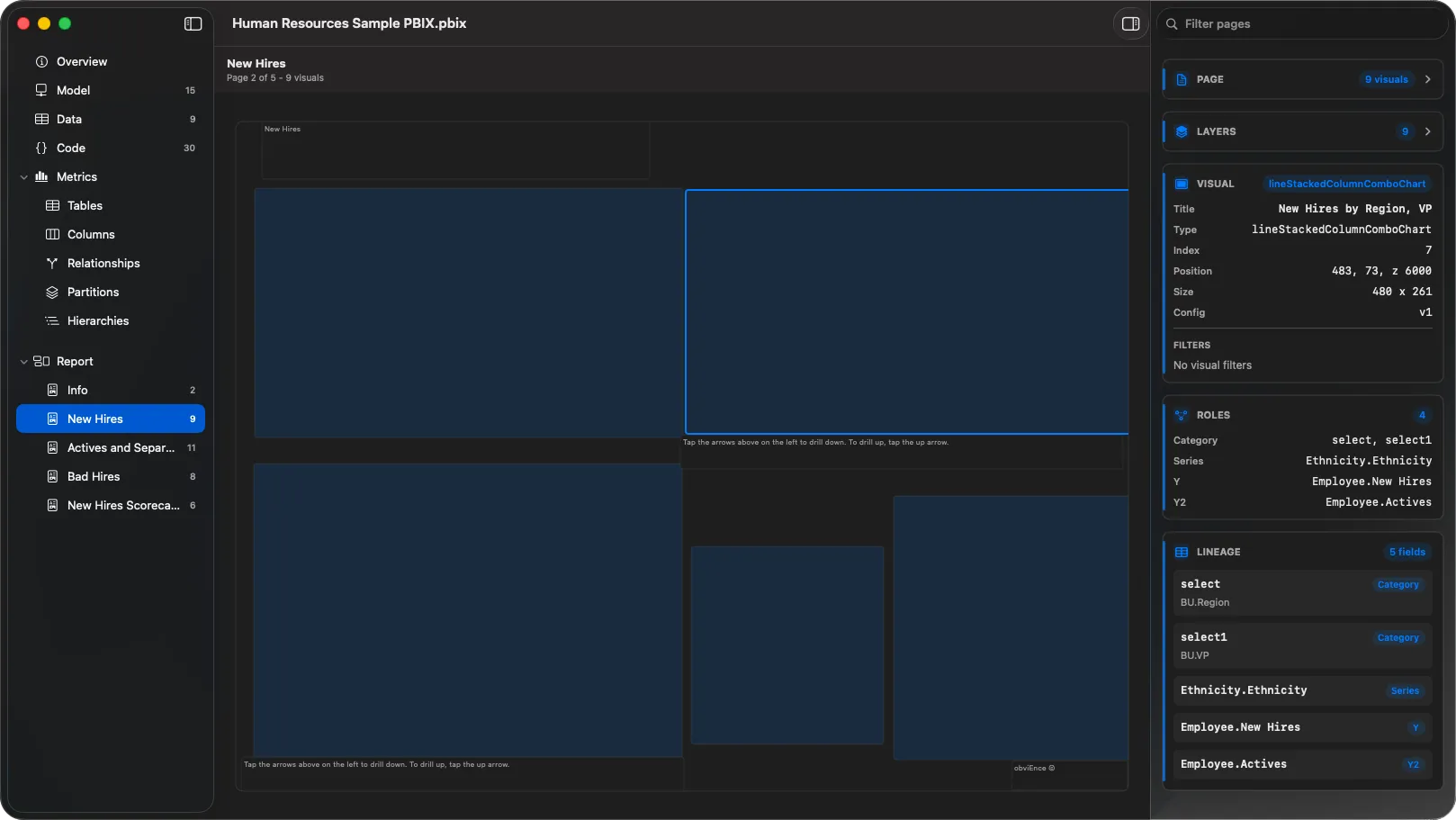Image resolution: width=1456 pixels, height=820 pixels.
Task: Click the Model monitor icon
Action: tap(41, 90)
